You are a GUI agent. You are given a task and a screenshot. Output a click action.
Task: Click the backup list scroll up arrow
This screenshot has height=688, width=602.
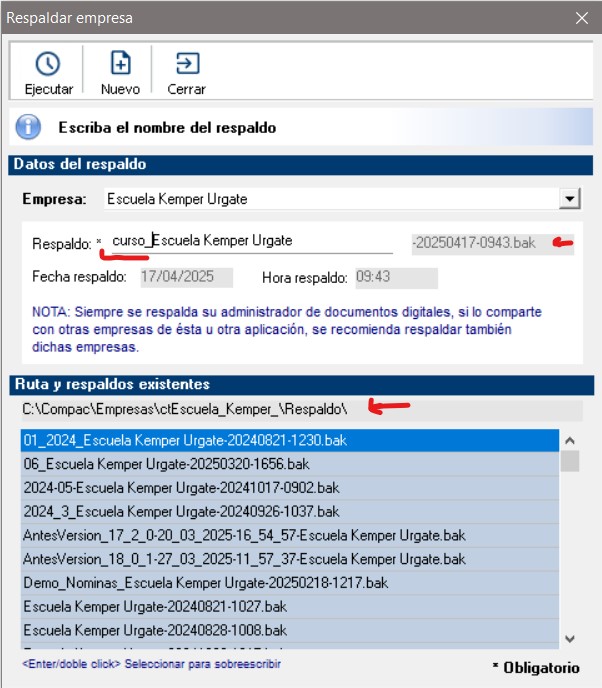point(570,440)
